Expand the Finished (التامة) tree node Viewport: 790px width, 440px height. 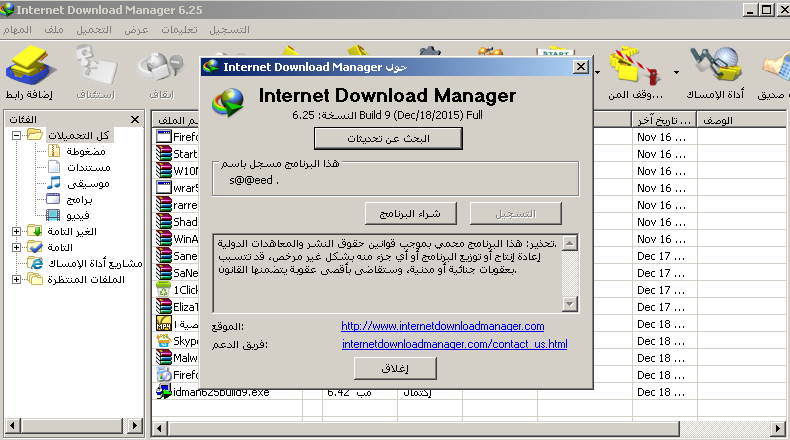[x=17, y=247]
